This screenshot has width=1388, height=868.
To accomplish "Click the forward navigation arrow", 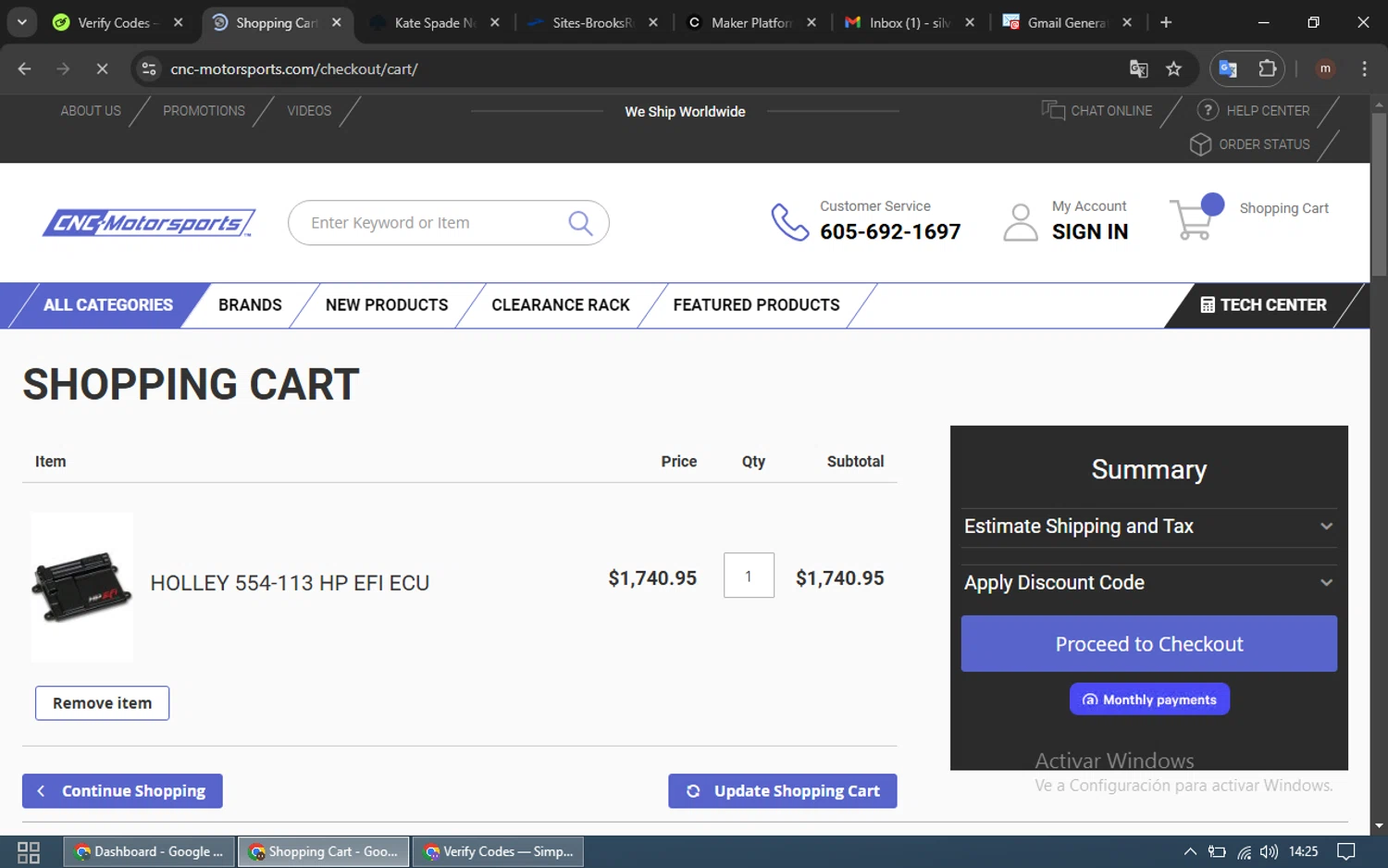I will [x=63, y=68].
